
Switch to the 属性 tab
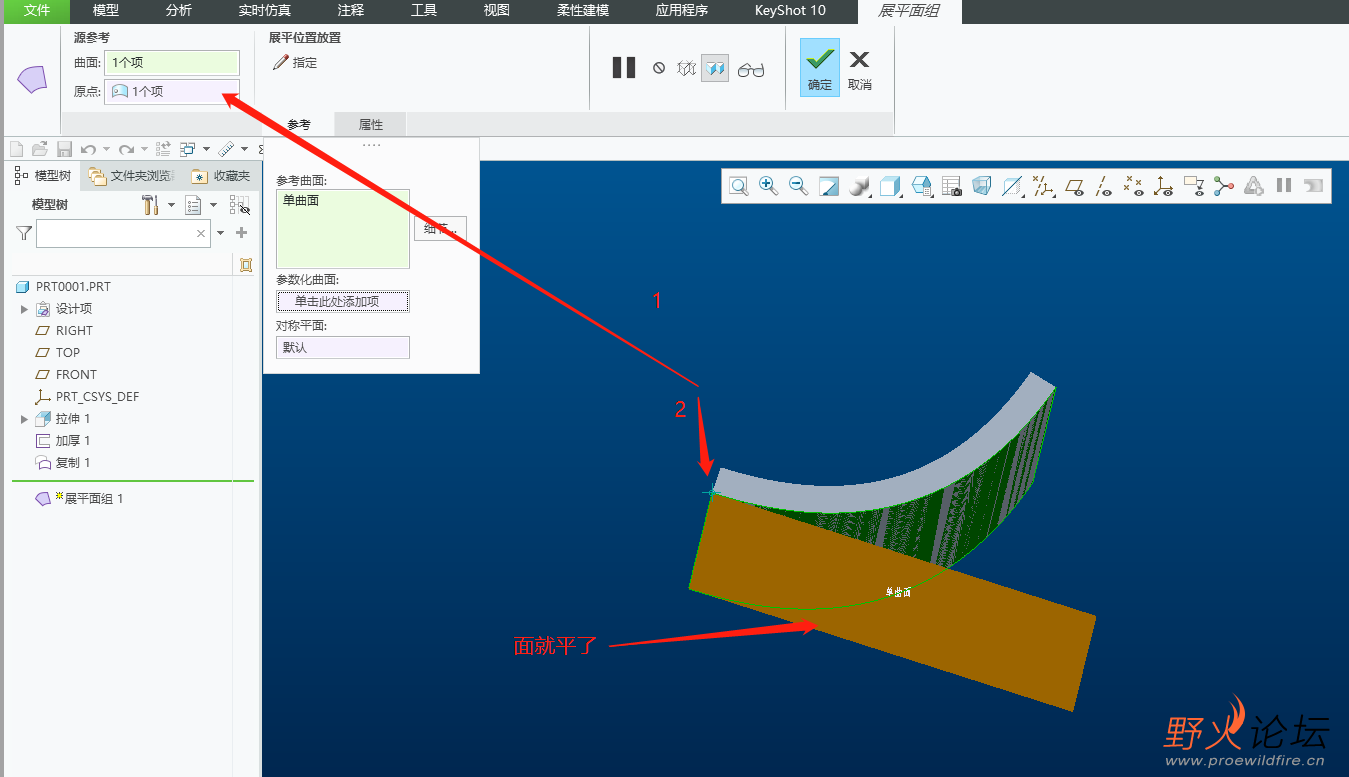[371, 125]
